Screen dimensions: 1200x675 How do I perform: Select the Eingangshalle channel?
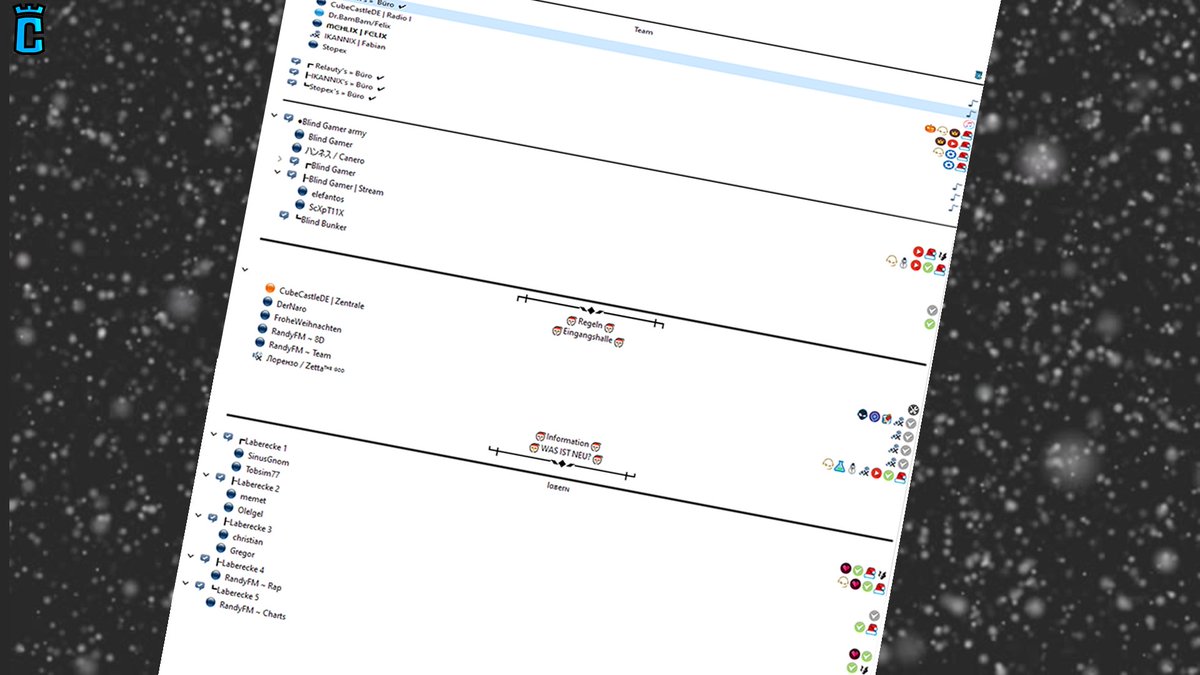pyautogui.click(x=588, y=338)
